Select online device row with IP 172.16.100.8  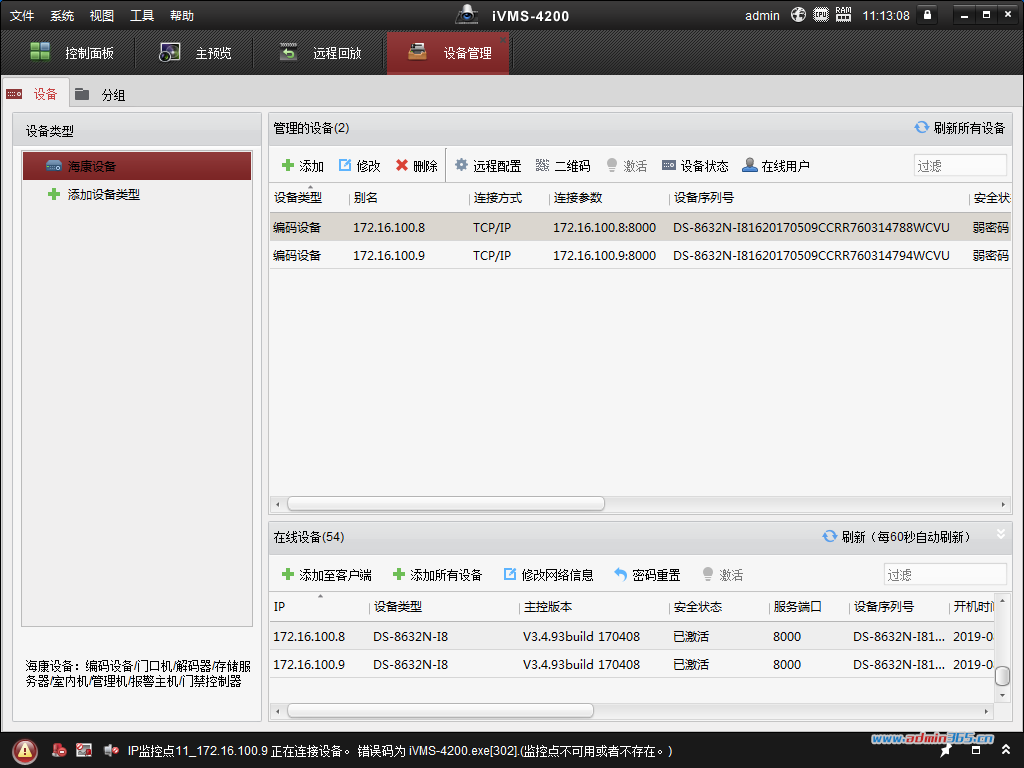[632, 636]
